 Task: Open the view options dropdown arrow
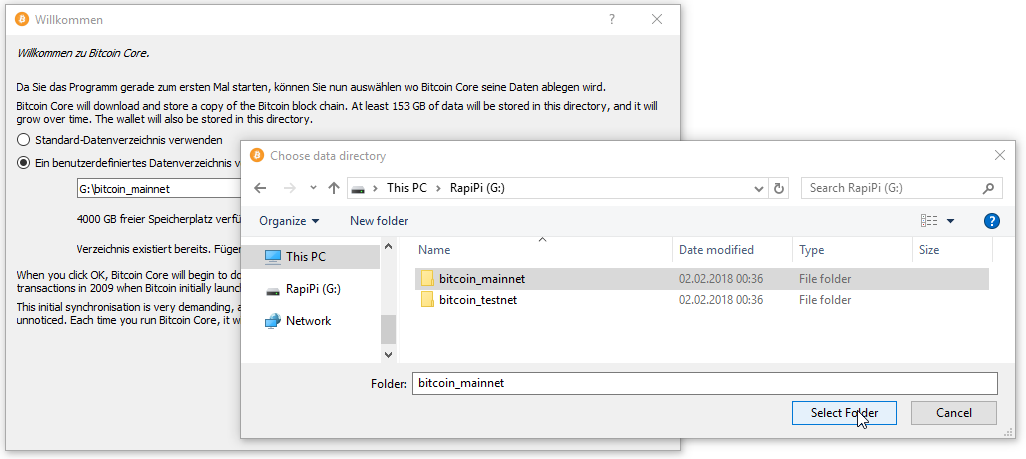[950, 221]
